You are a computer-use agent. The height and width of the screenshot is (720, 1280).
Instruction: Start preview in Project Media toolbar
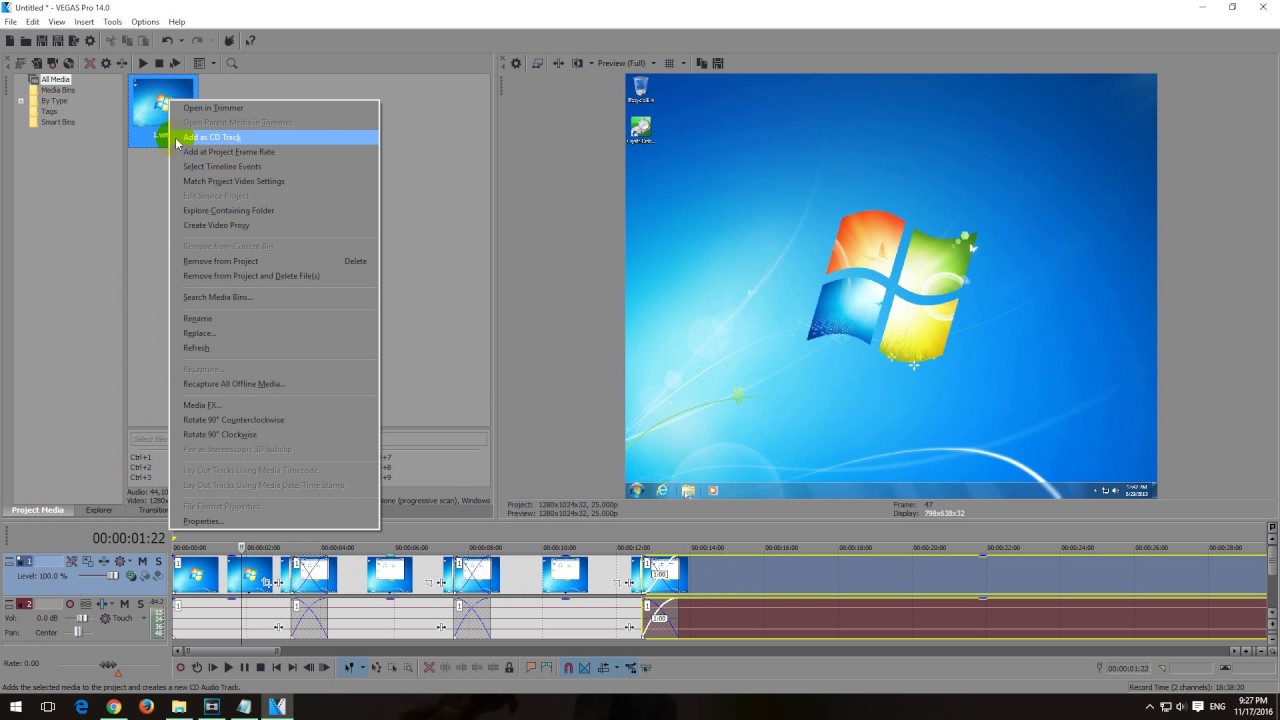143,63
